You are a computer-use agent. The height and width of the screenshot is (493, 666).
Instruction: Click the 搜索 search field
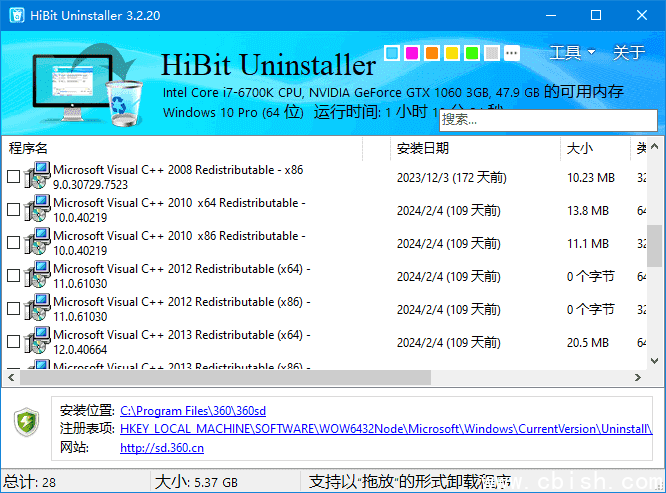pos(546,120)
